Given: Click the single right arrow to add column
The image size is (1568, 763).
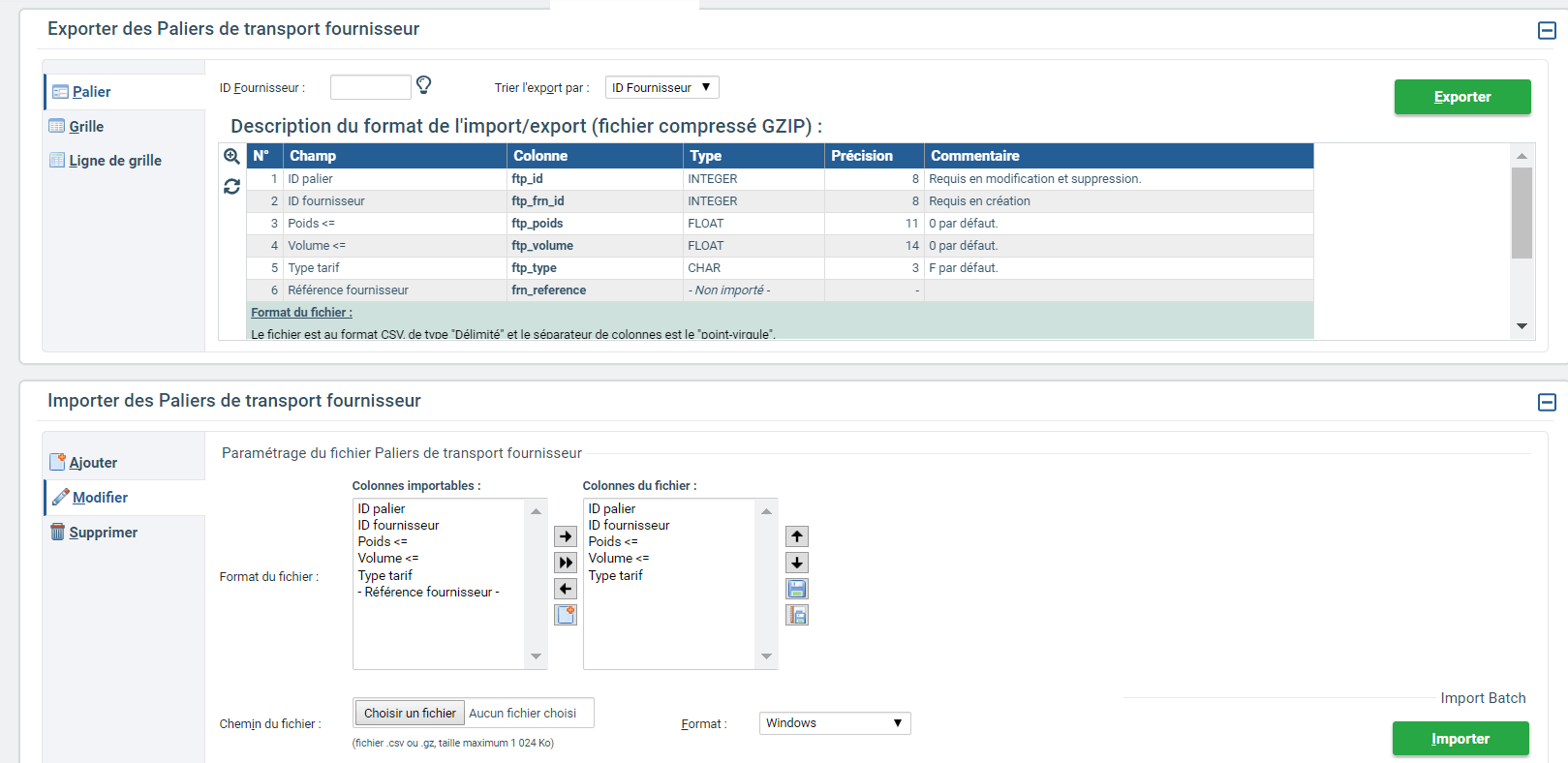Looking at the screenshot, I should click(x=566, y=536).
